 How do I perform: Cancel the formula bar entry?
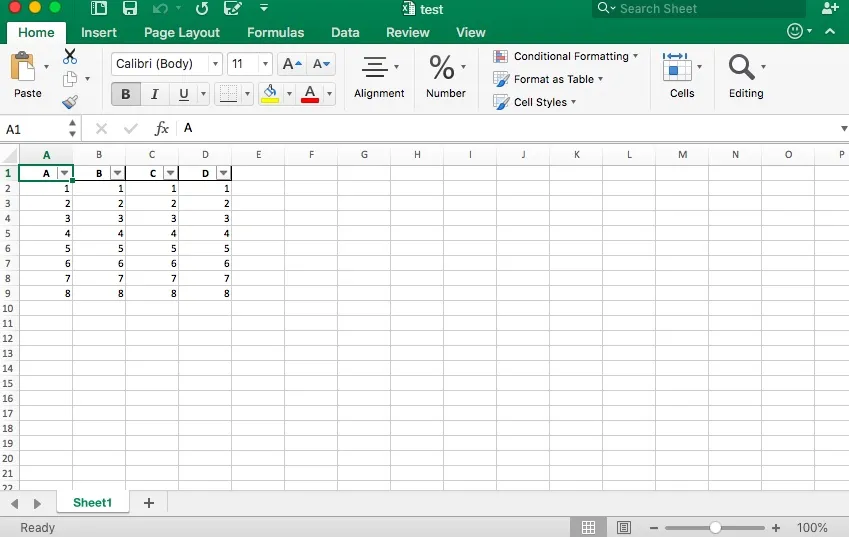click(101, 128)
